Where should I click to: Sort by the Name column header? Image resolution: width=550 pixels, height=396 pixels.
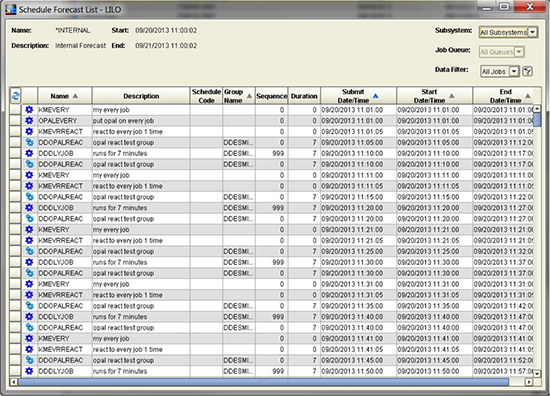tap(65, 96)
